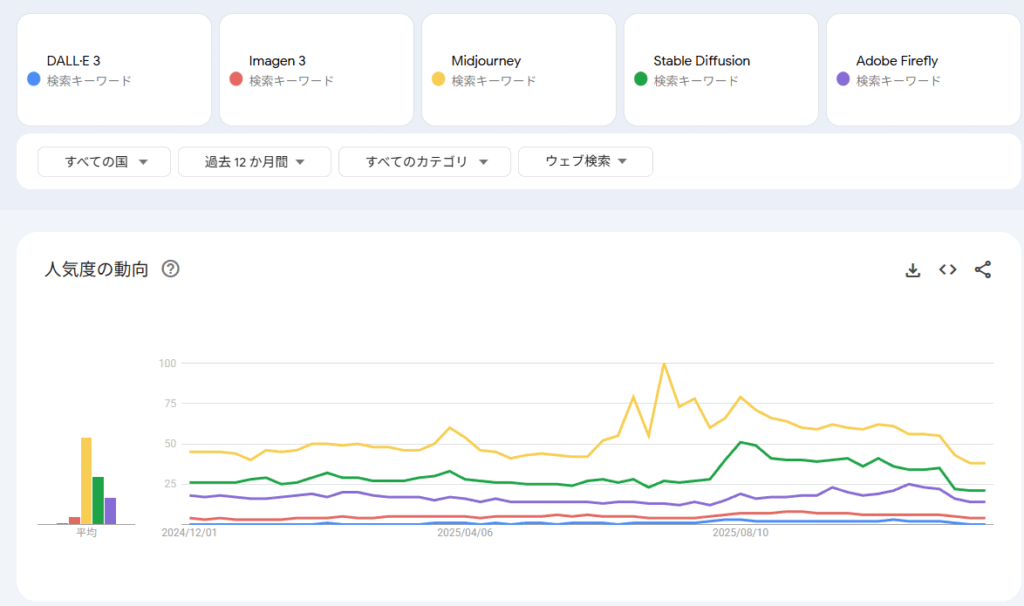Expand the すべてのカテゴリ category dropdown
Viewport: 1024px width, 606px height.
point(425,162)
